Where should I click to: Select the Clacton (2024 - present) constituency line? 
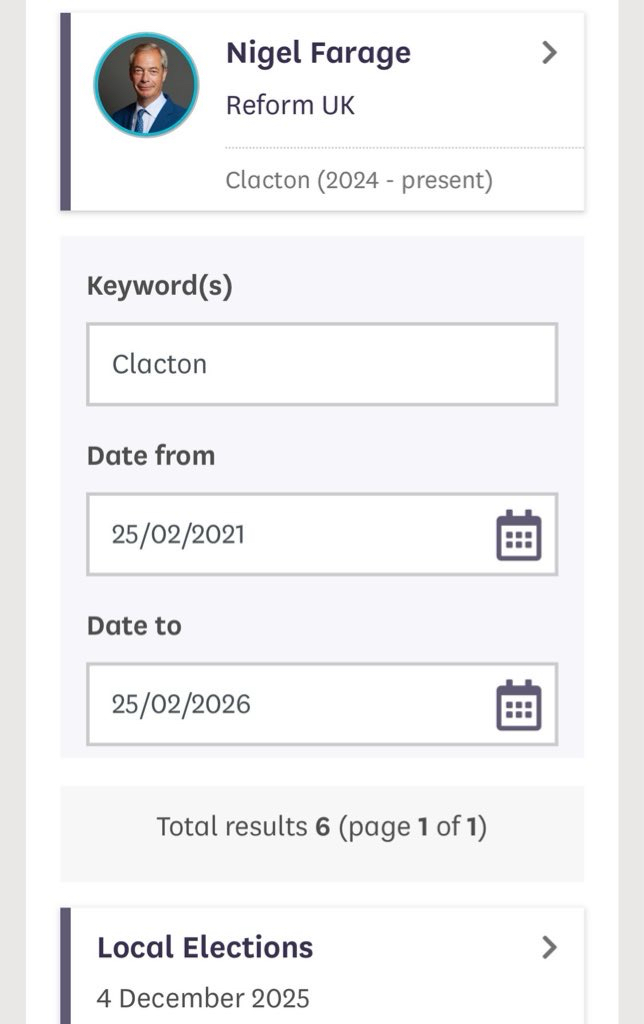point(359,180)
